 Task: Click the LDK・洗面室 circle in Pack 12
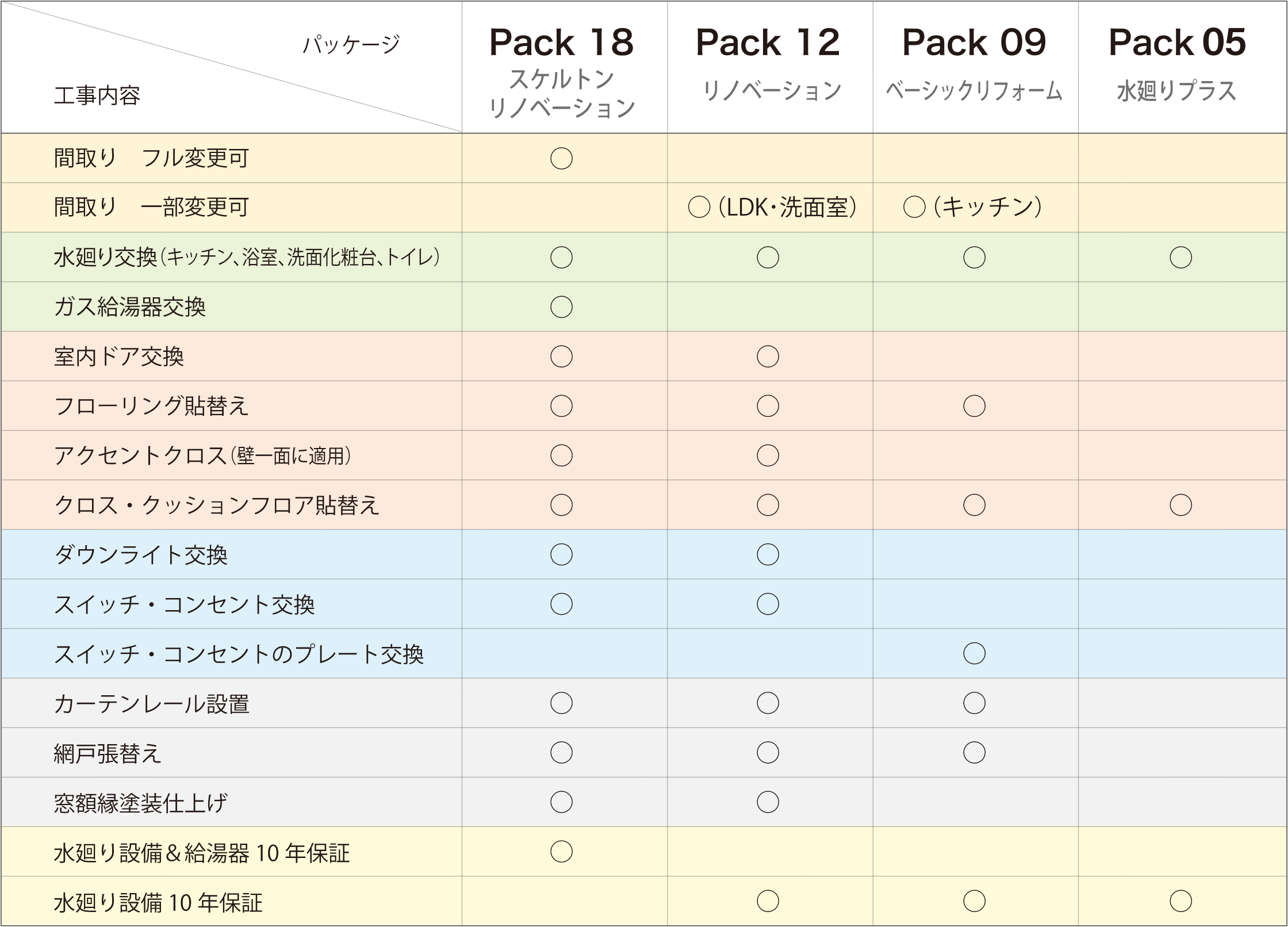click(699, 208)
